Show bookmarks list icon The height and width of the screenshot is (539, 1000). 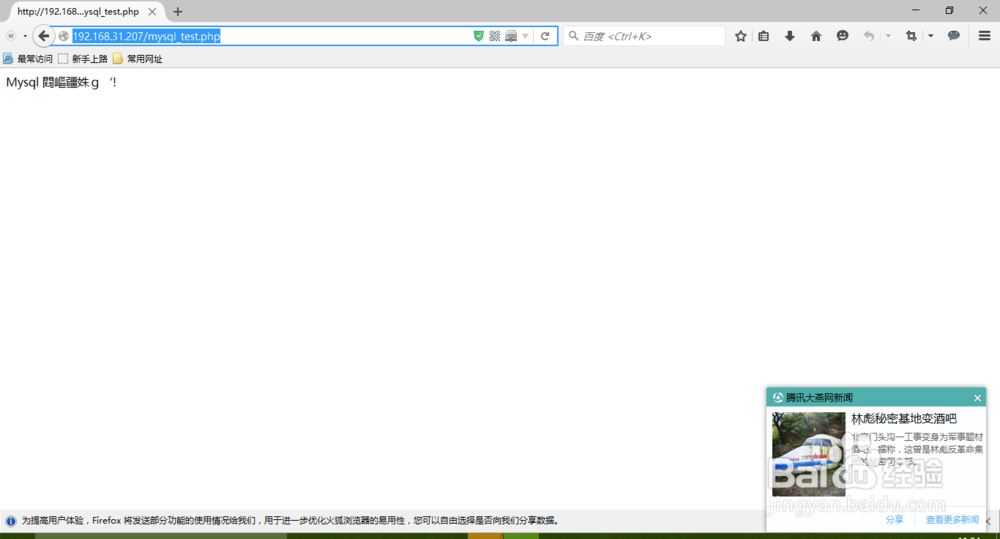[x=763, y=36]
